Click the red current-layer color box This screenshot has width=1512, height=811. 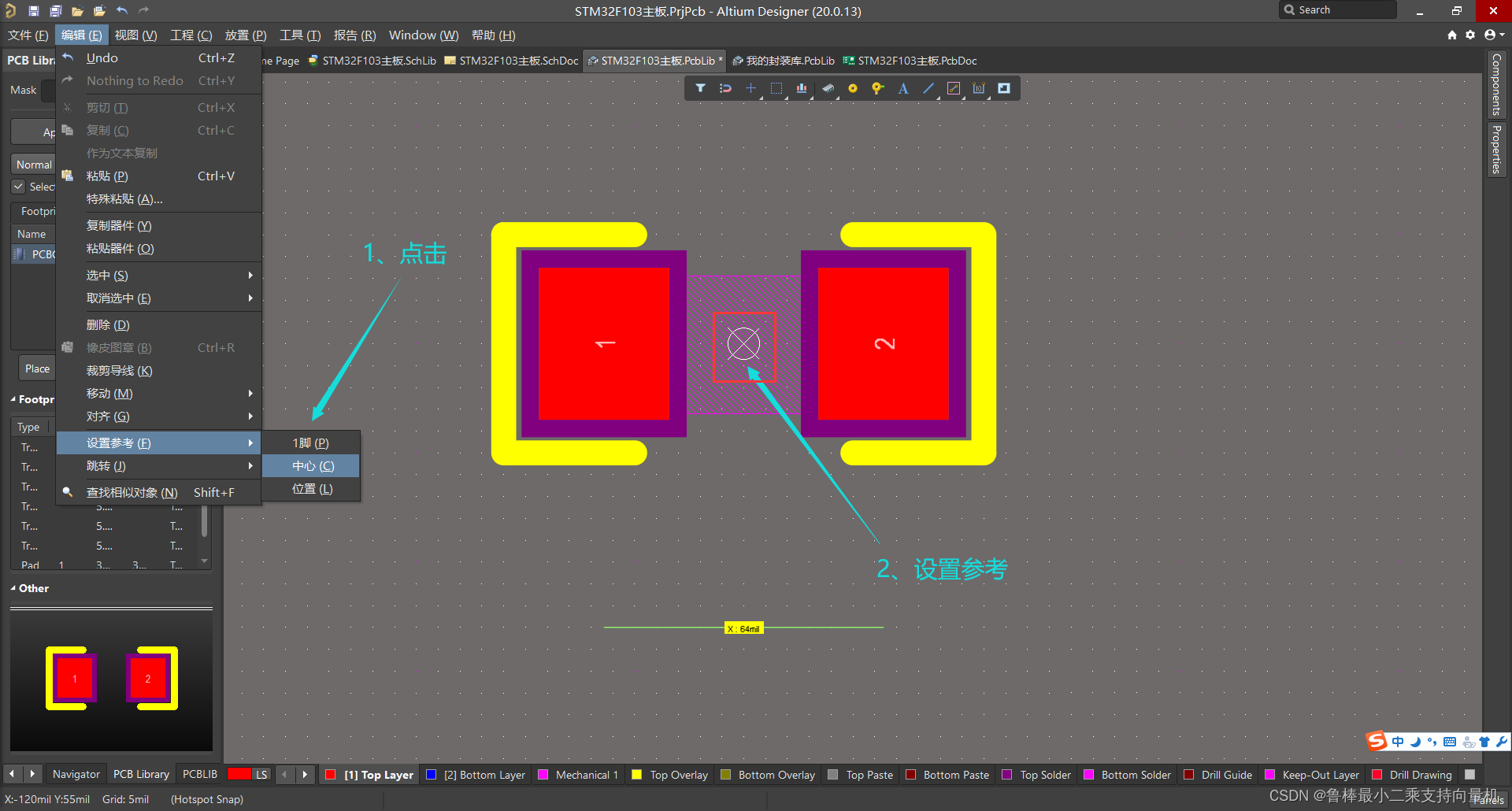coord(239,774)
